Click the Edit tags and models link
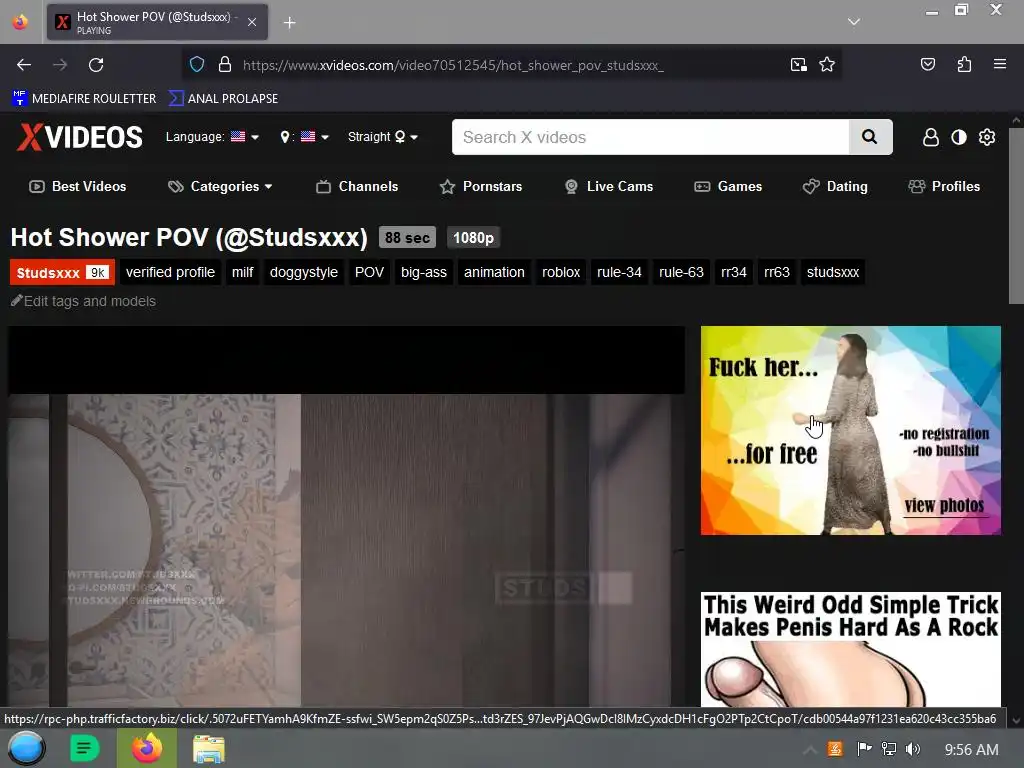This screenshot has width=1024, height=768. (83, 301)
